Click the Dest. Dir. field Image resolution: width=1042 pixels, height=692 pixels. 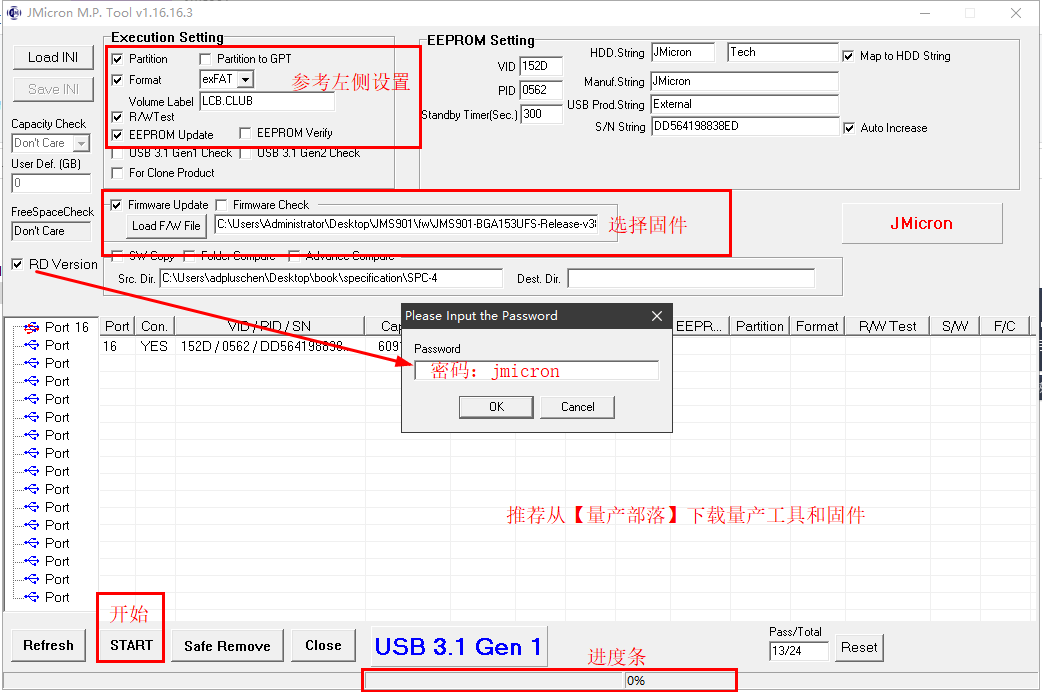[x=691, y=279]
